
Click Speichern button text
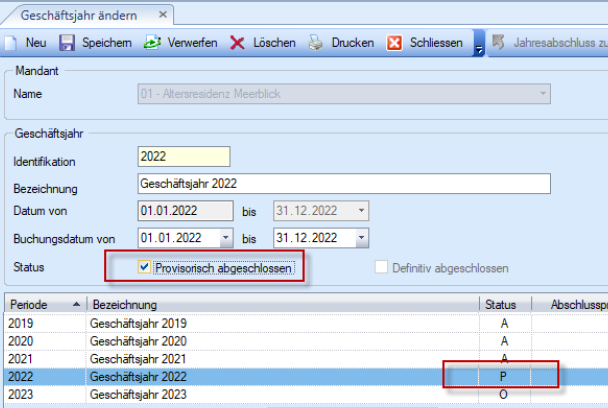107,43
